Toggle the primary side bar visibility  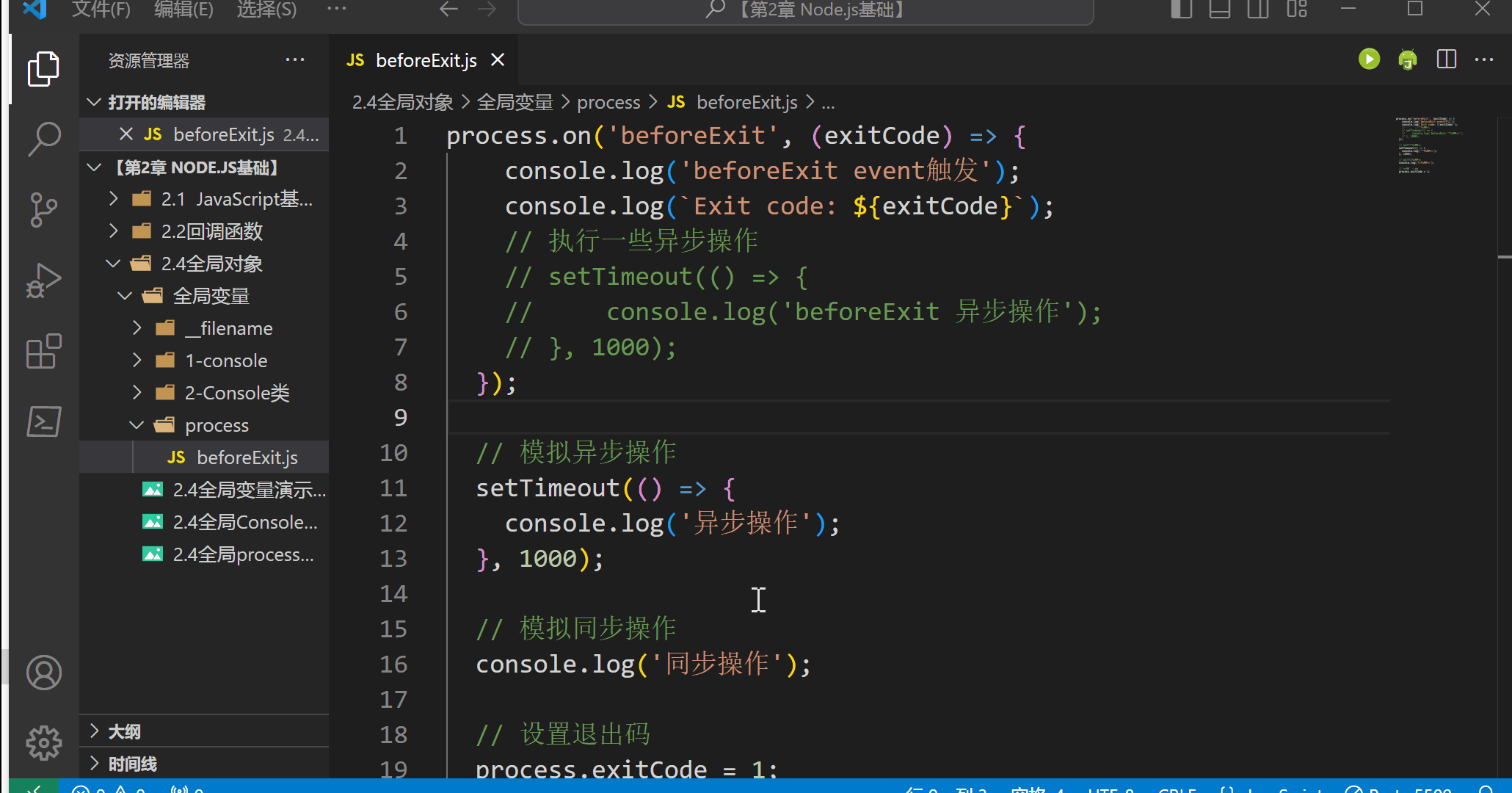(1181, 9)
